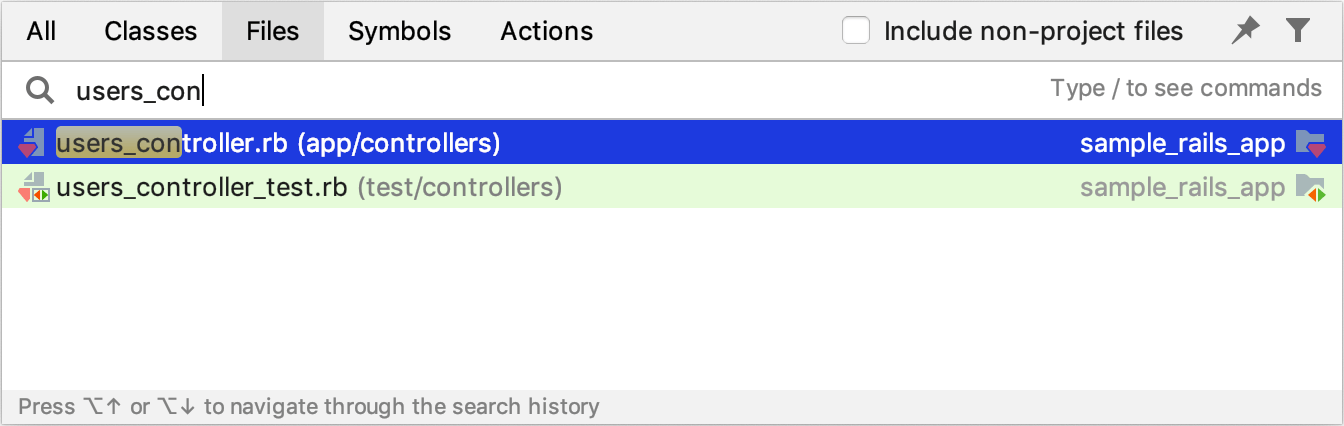Click the module folder icon on the selected row

pyautogui.click(x=1311, y=143)
